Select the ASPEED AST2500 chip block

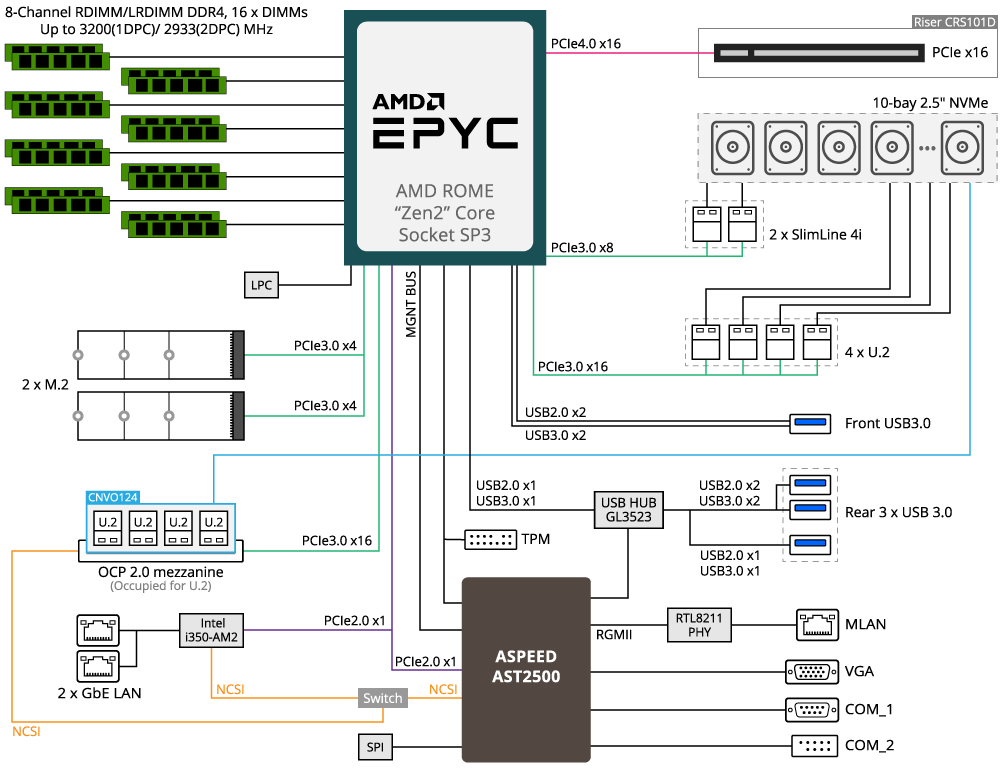tap(526, 669)
